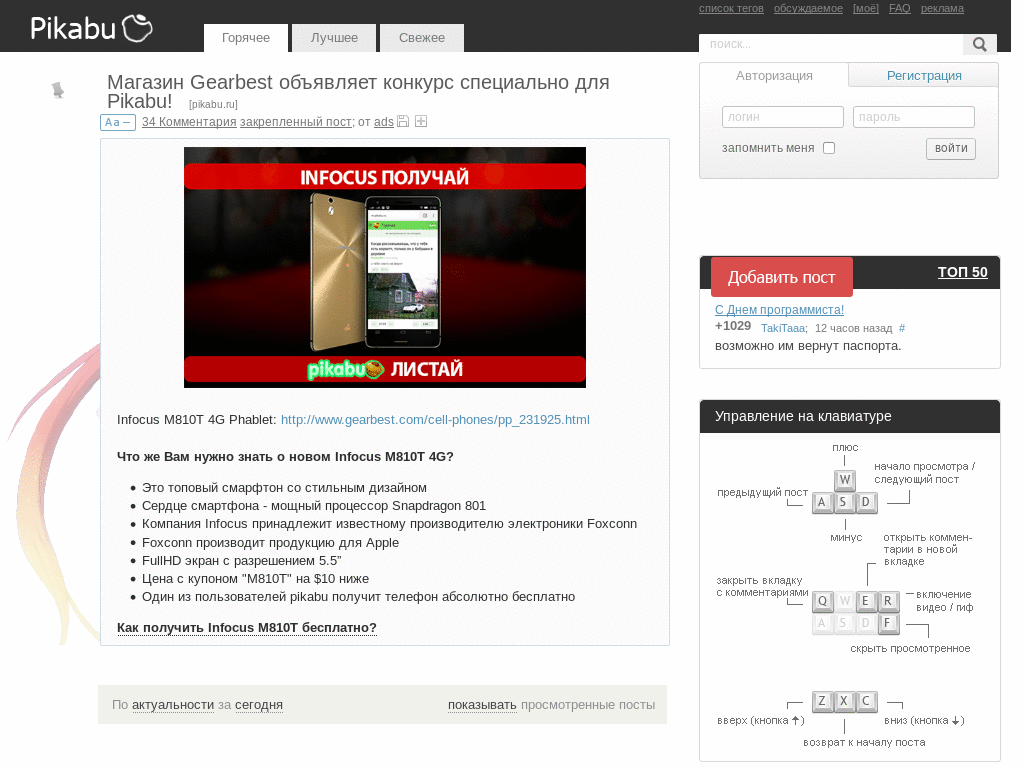Click the Z key icon for вверх
This screenshot has height=768, width=1024.
click(822, 701)
